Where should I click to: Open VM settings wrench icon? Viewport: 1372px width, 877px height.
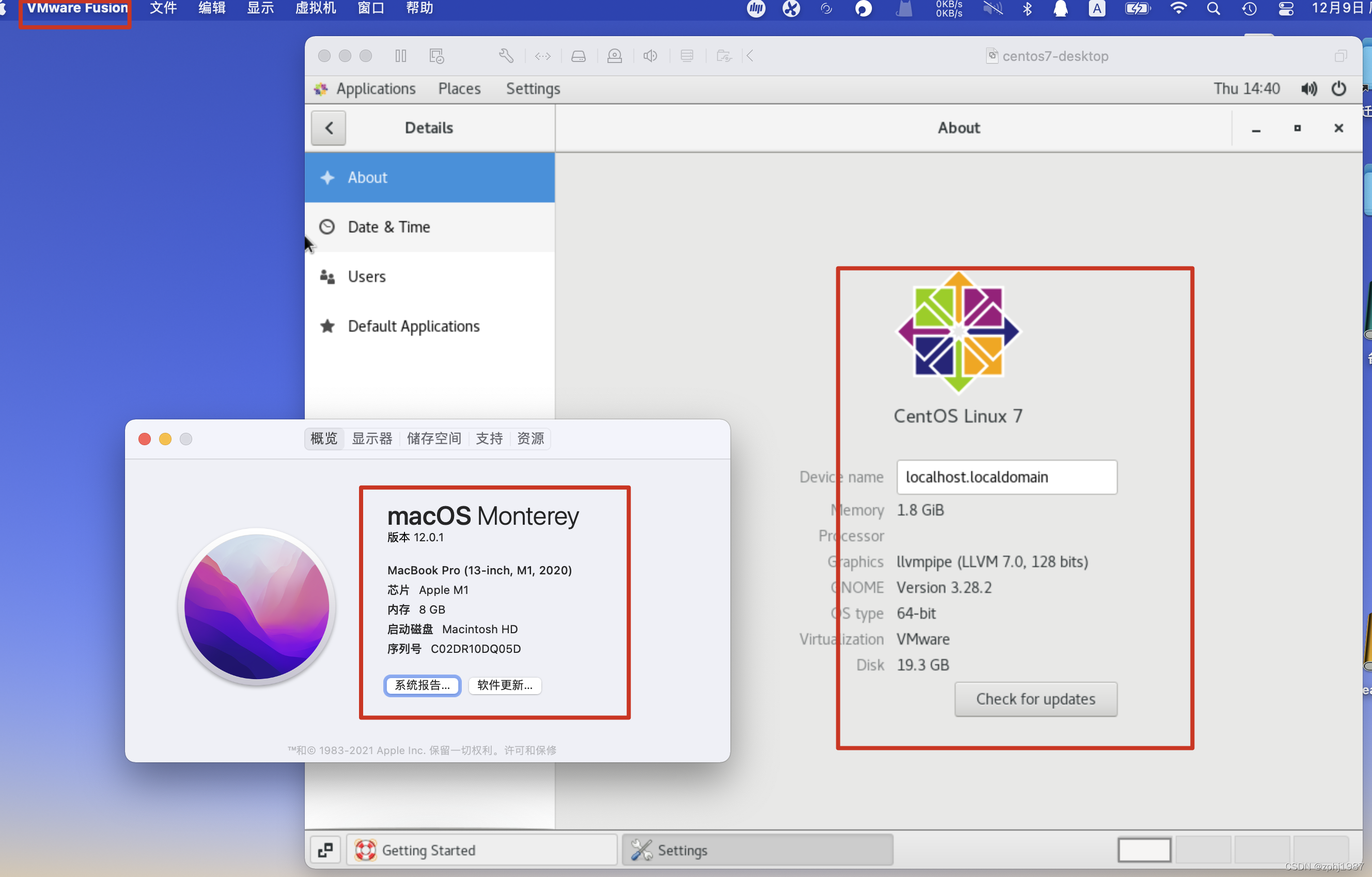[x=506, y=56]
